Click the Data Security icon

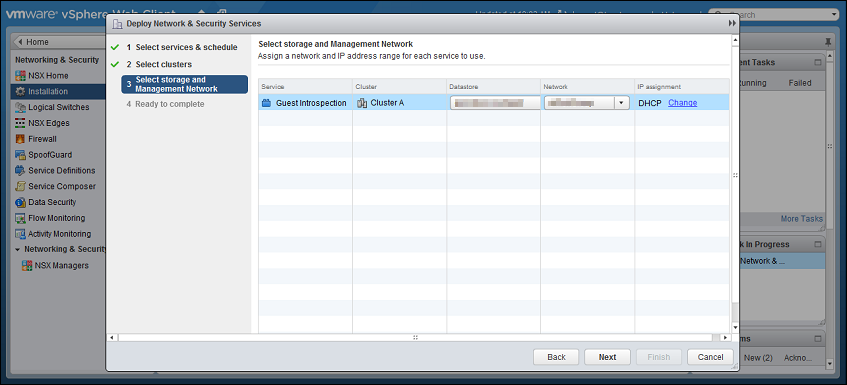click(20, 202)
